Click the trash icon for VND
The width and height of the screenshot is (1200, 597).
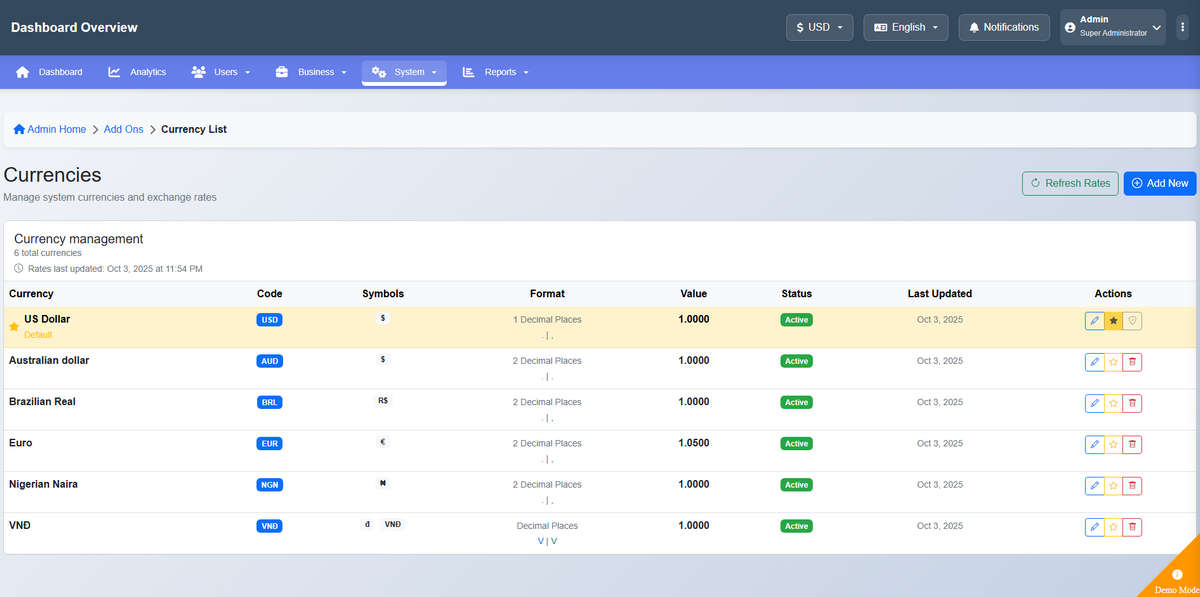tap(1132, 526)
